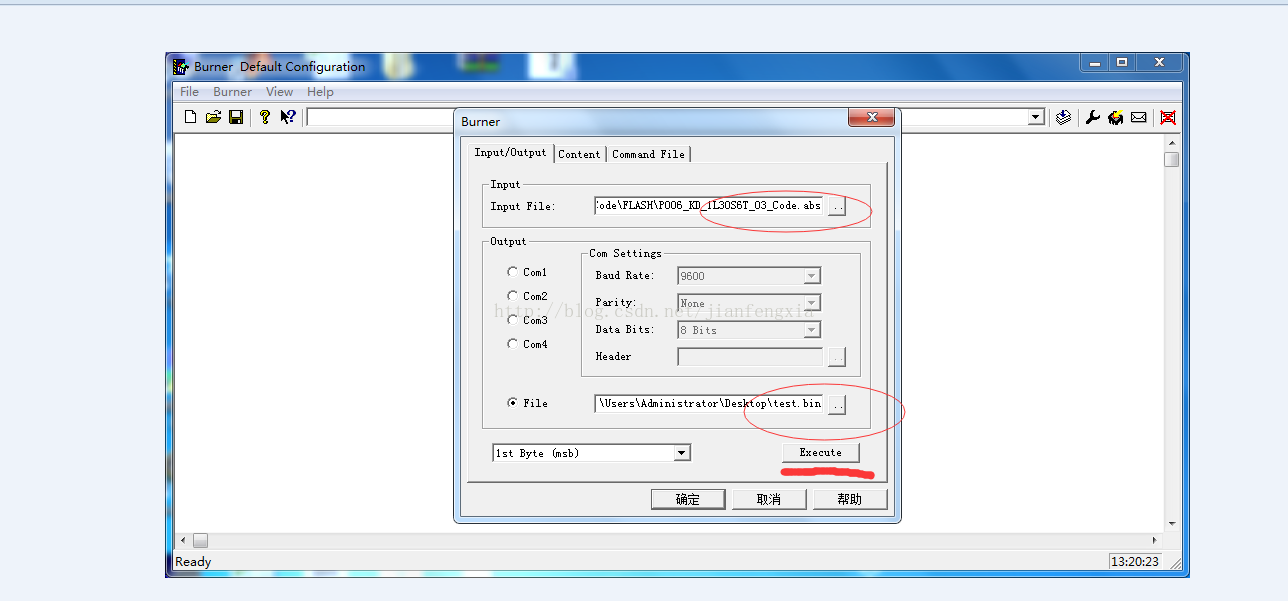This screenshot has height=601, width=1288.
Task: Click the main toolbar command input box
Action: [x=666, y=117]
